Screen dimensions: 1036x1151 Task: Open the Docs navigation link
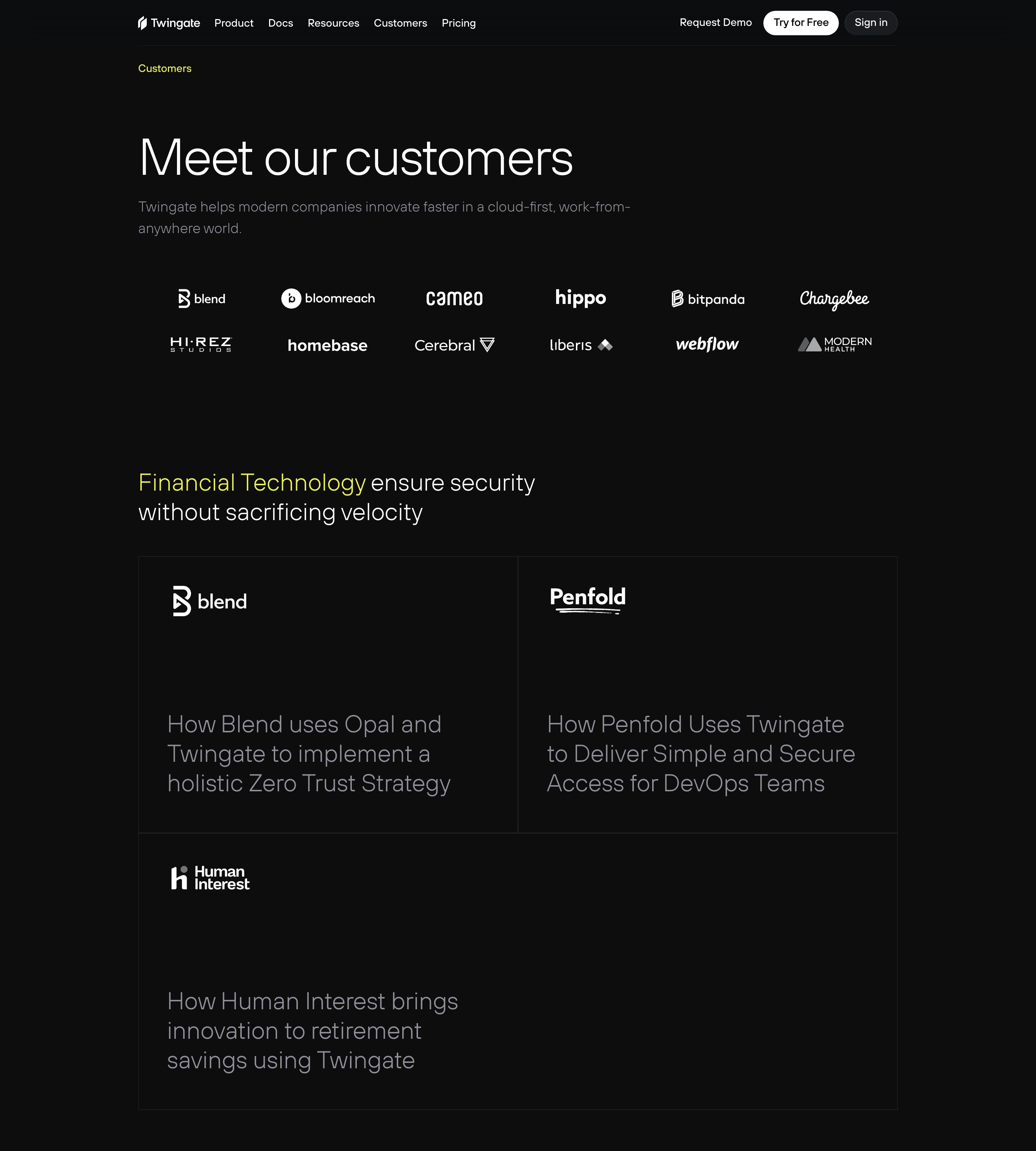pos(281,23)
